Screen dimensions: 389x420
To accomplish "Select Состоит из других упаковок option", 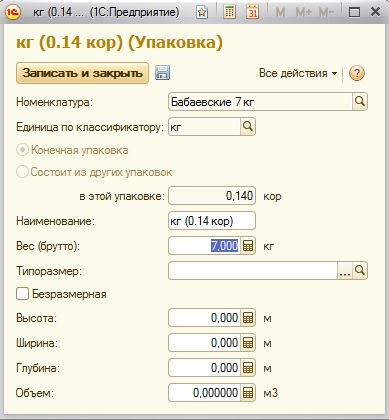I will tap(22, 172).
